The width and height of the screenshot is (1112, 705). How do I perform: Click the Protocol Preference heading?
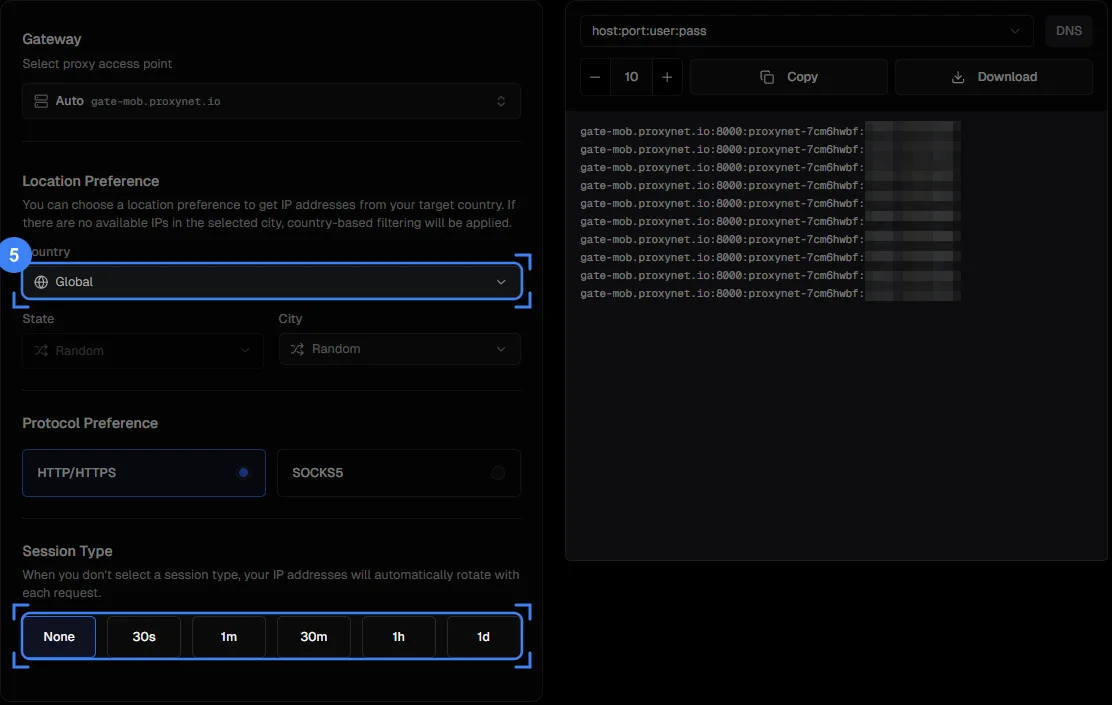pyautogui.click(x=90, y=423)
